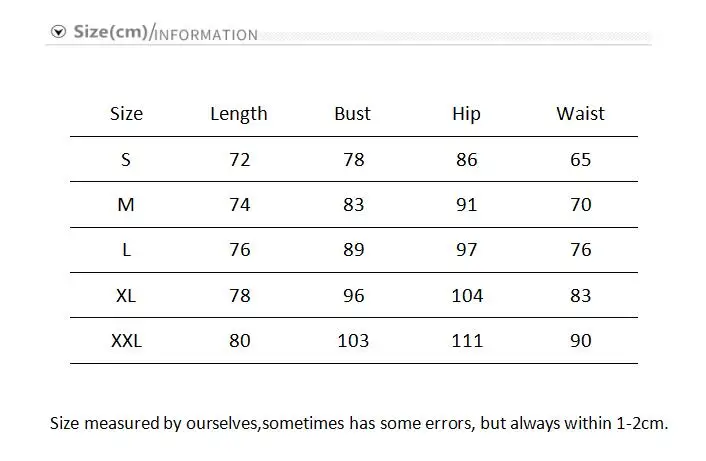This screenshot has height=461, width=706.
Task: Click the XL size row label
Action: point(126,296)
